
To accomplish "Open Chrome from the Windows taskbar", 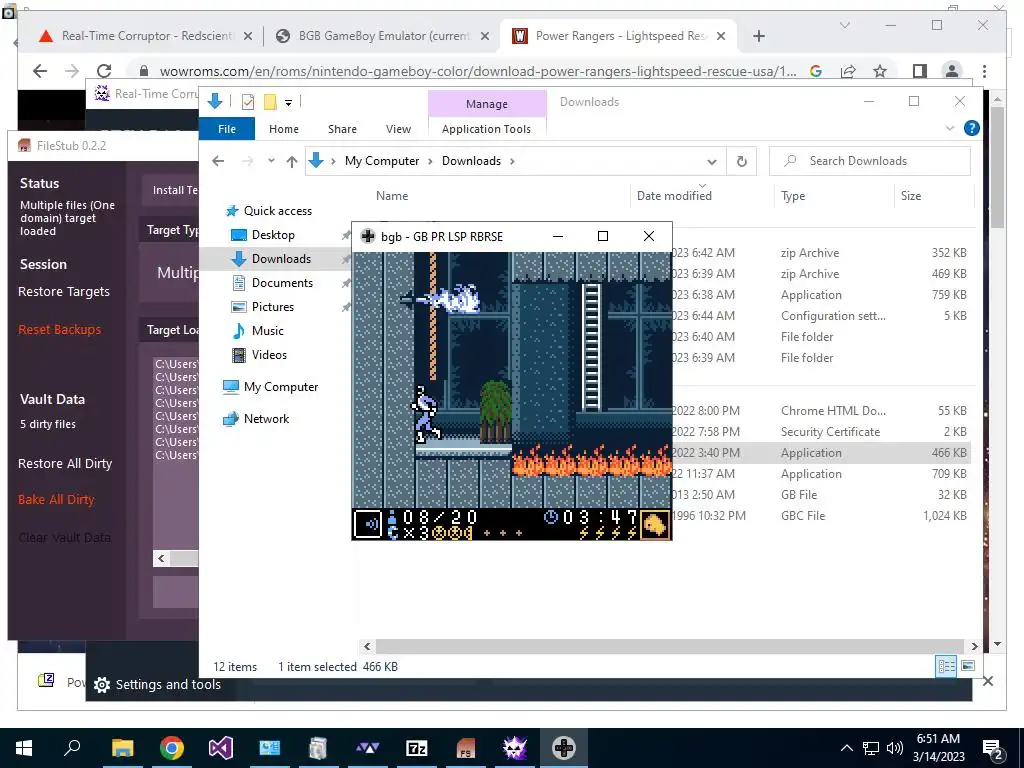I will pyautogui.click(x=172, y=748).
